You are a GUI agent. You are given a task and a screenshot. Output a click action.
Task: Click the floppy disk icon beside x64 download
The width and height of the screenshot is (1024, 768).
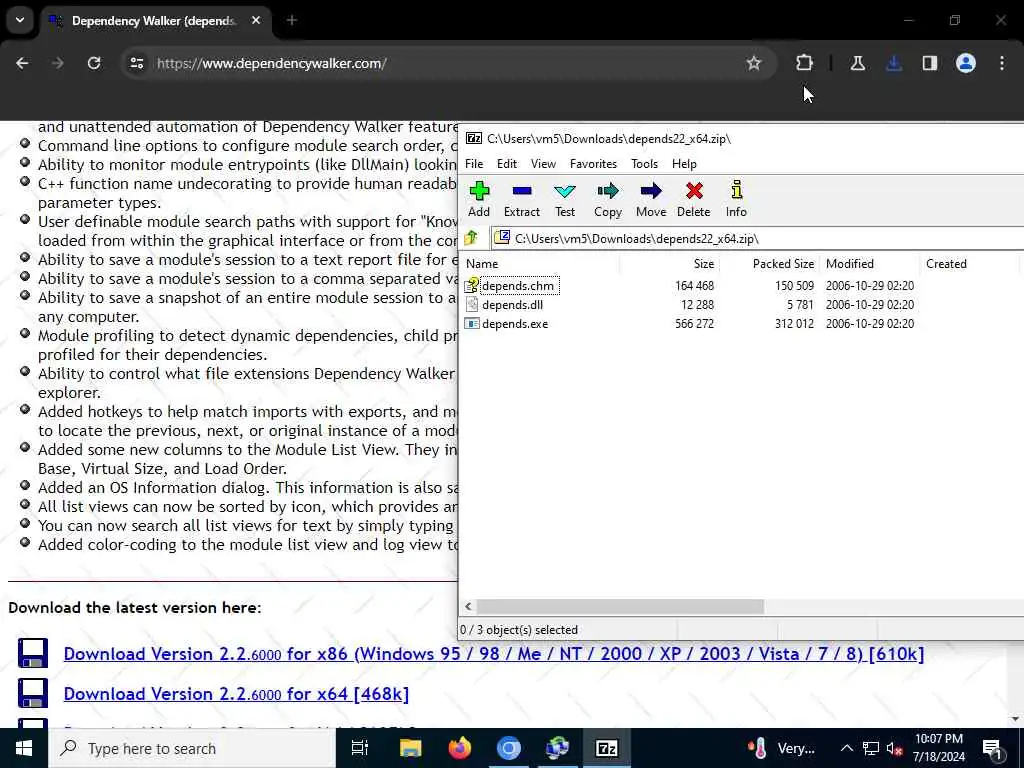33,693
